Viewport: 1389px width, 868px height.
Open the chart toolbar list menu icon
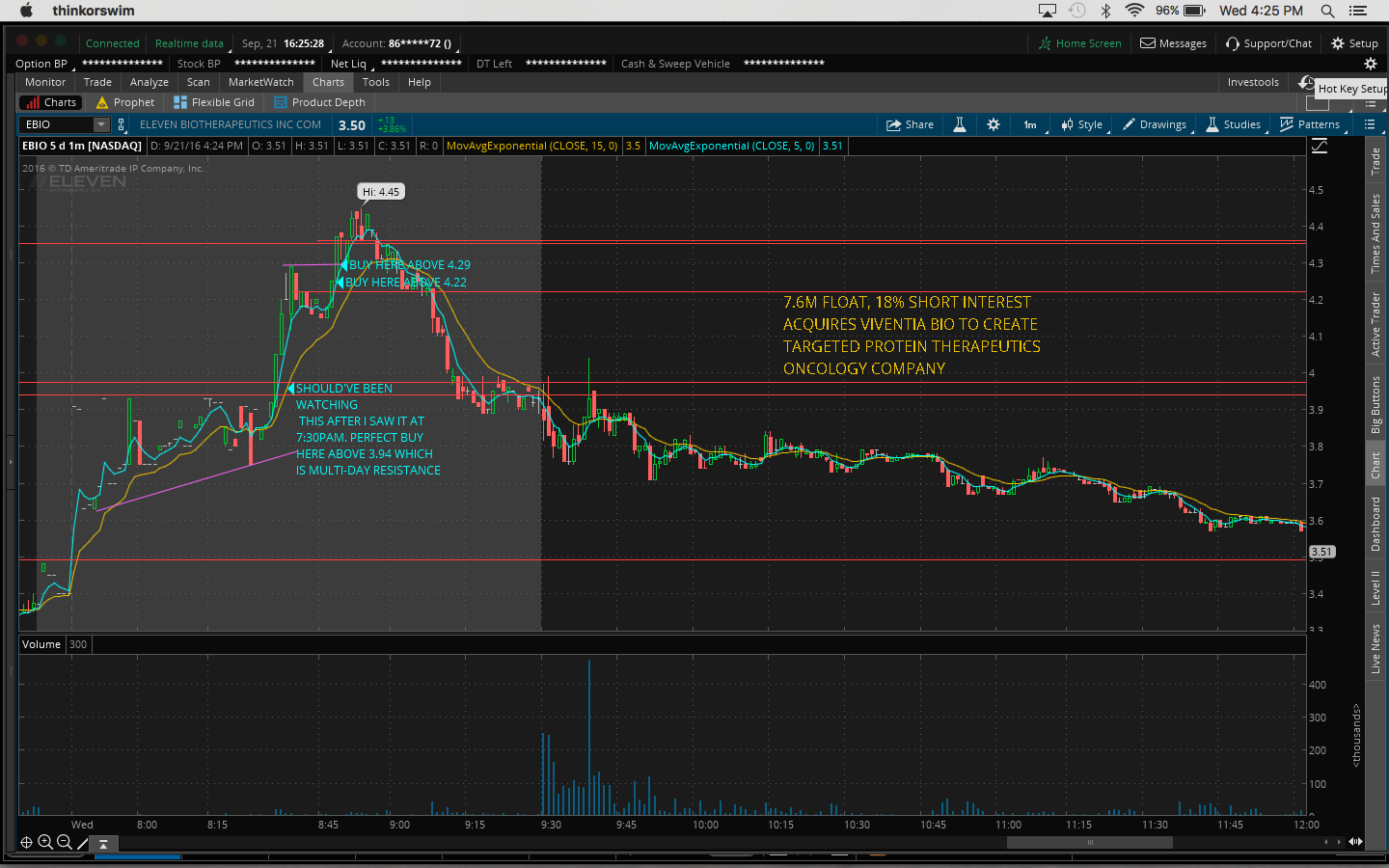point(1370,124)
